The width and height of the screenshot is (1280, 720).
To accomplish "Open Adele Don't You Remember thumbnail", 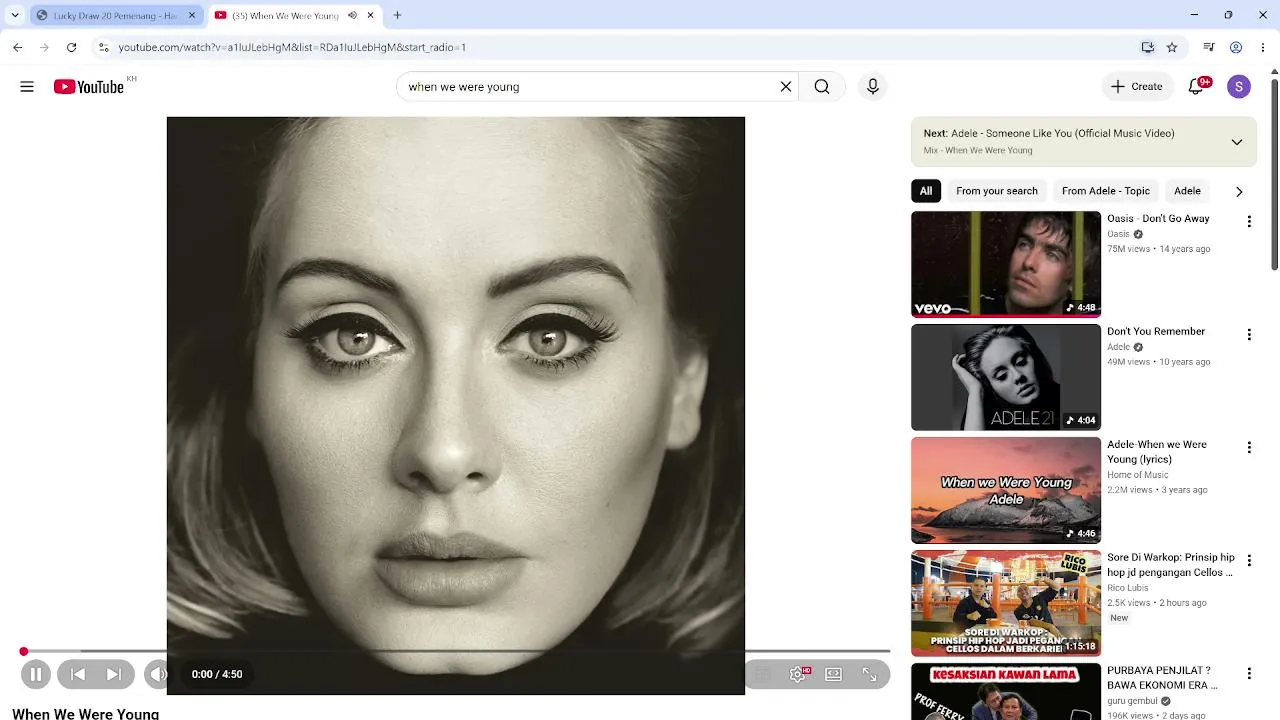I will point(1006,377).
